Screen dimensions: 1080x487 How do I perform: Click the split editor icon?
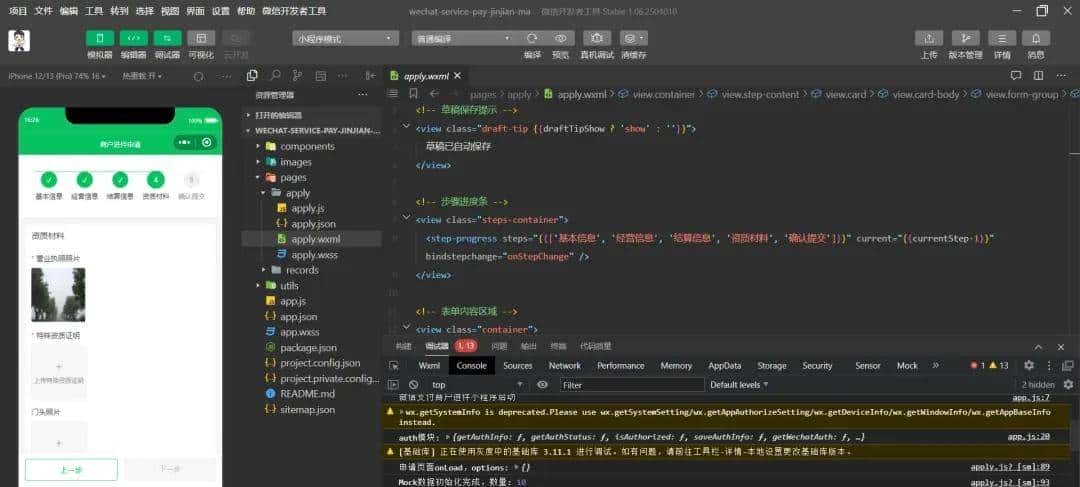pos(1039,76)
